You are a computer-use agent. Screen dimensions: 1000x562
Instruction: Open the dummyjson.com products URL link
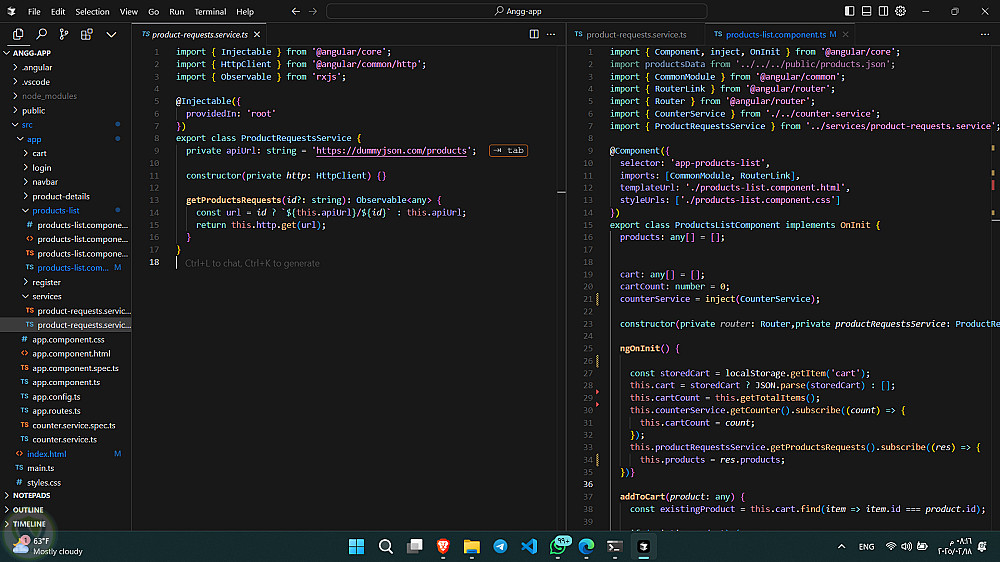click(392, 151)
